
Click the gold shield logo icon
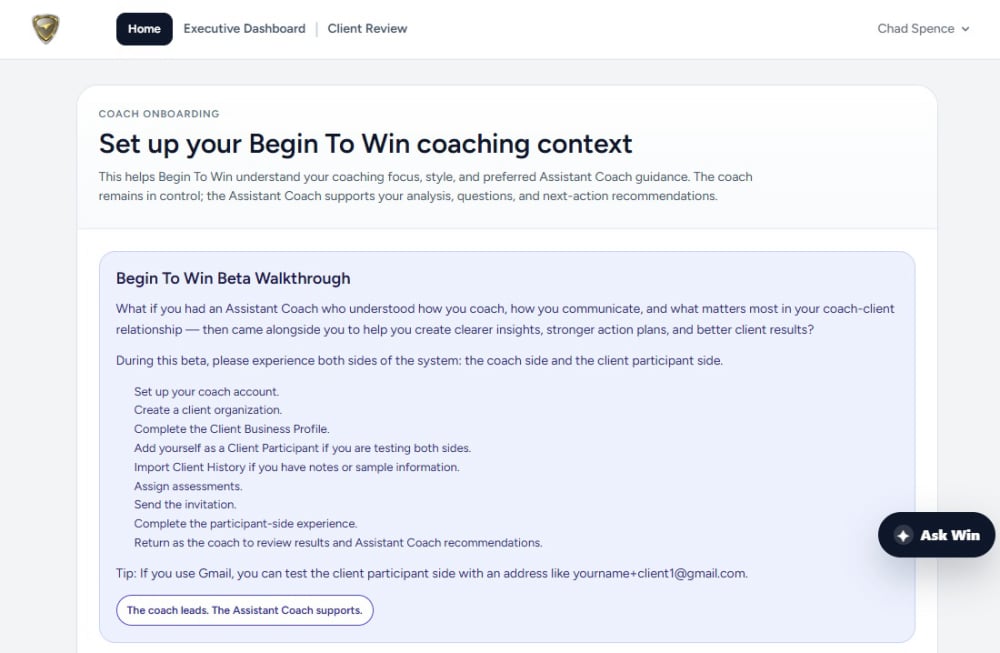tap(46, 29)
